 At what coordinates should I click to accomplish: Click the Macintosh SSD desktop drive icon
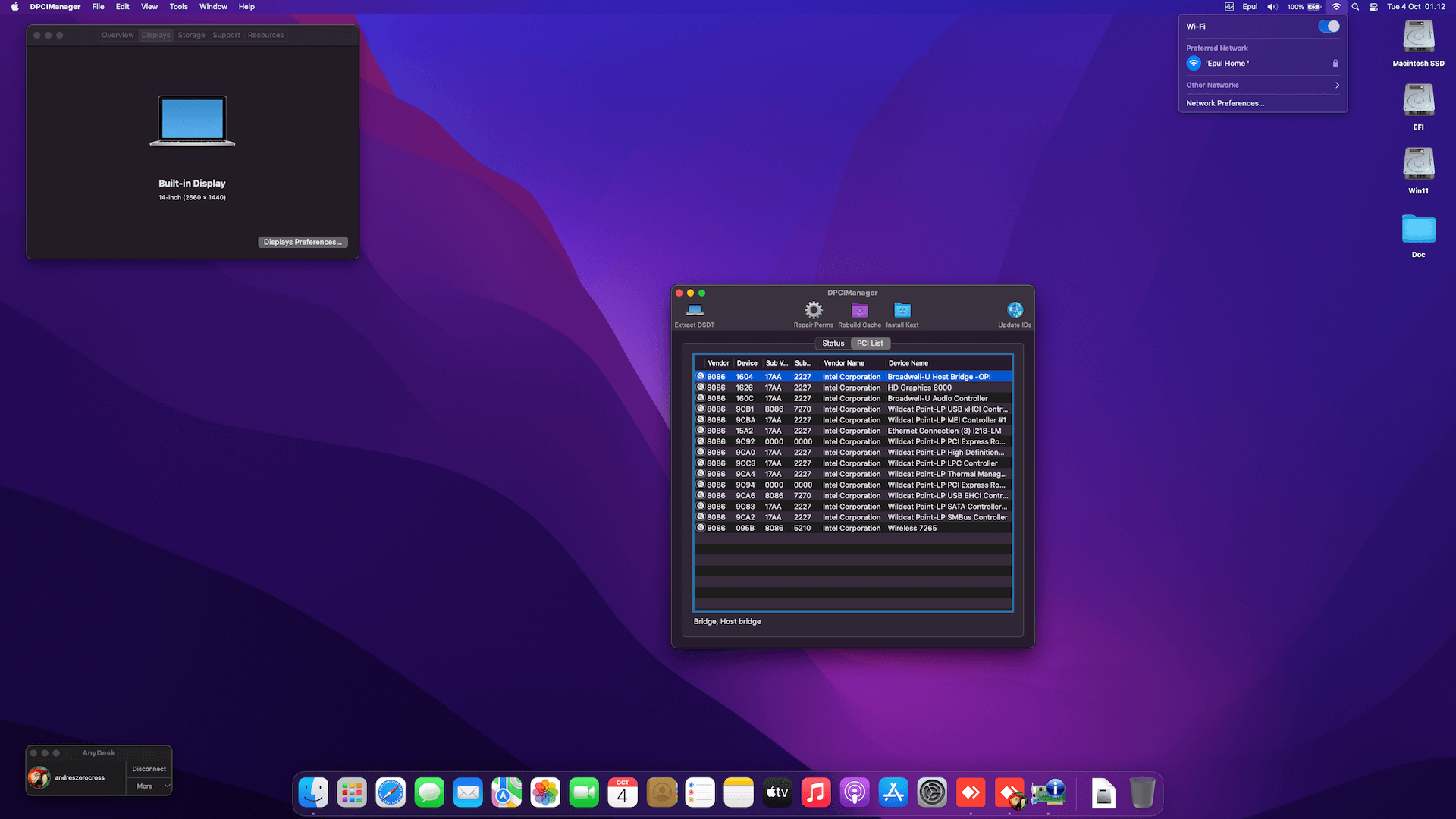[x=1418, y=36]
